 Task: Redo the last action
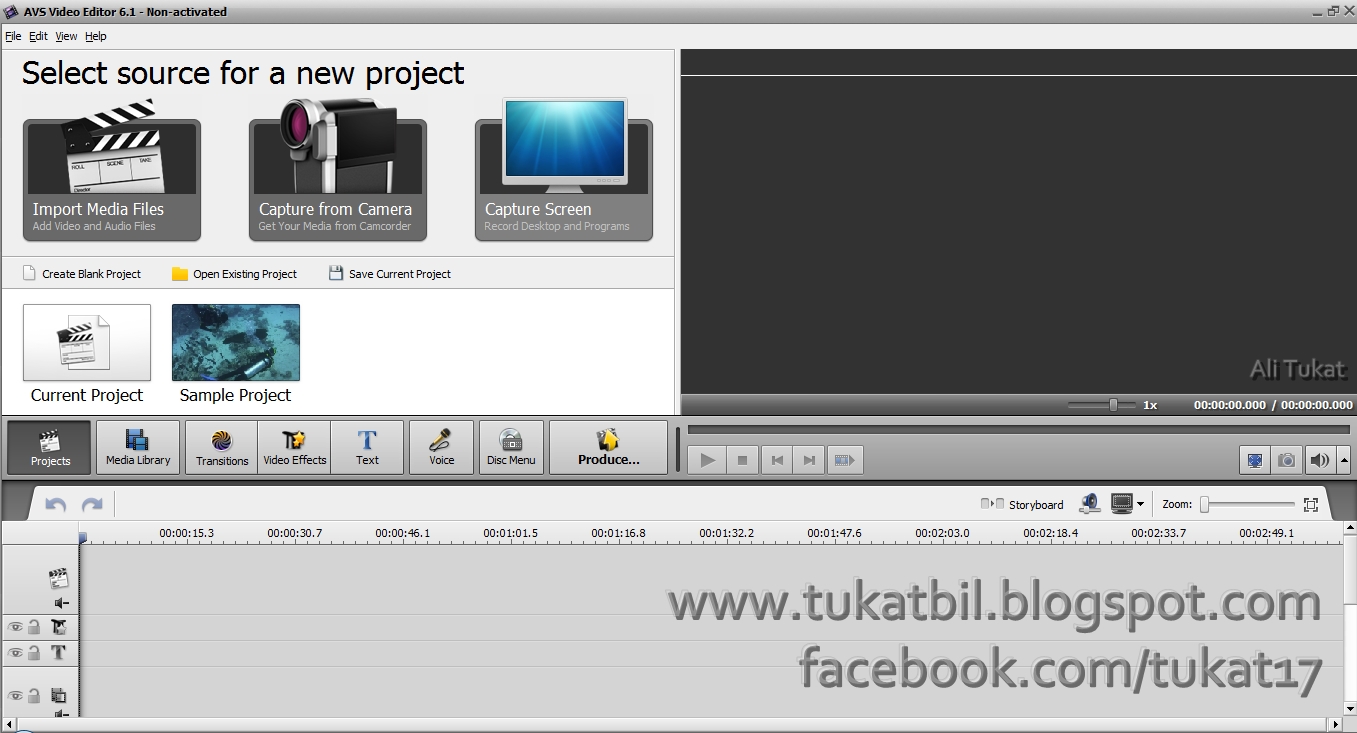click(92, 505)
